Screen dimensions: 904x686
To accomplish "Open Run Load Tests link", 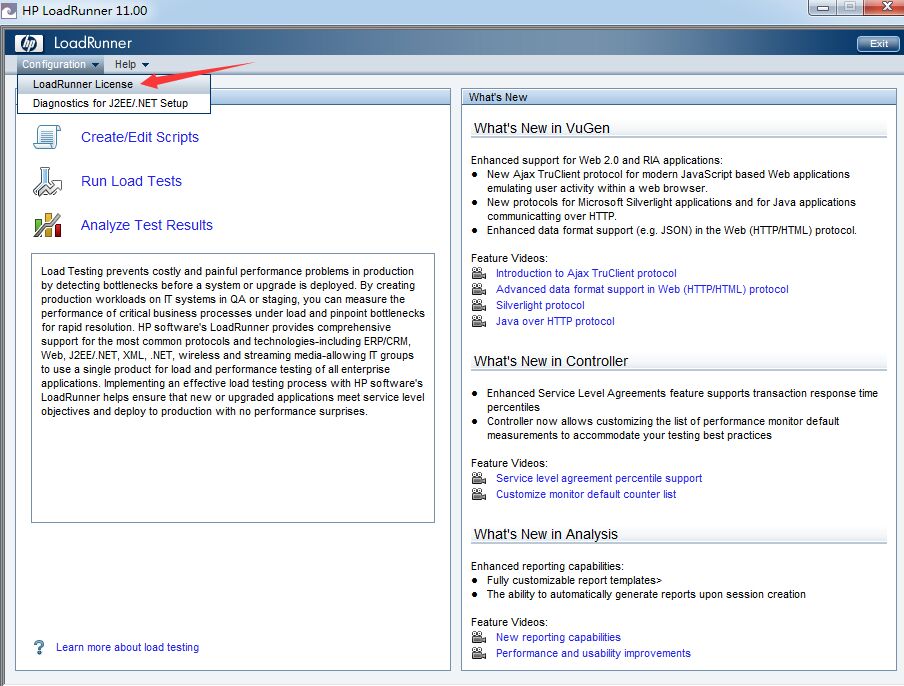I will tap(131, 181).
